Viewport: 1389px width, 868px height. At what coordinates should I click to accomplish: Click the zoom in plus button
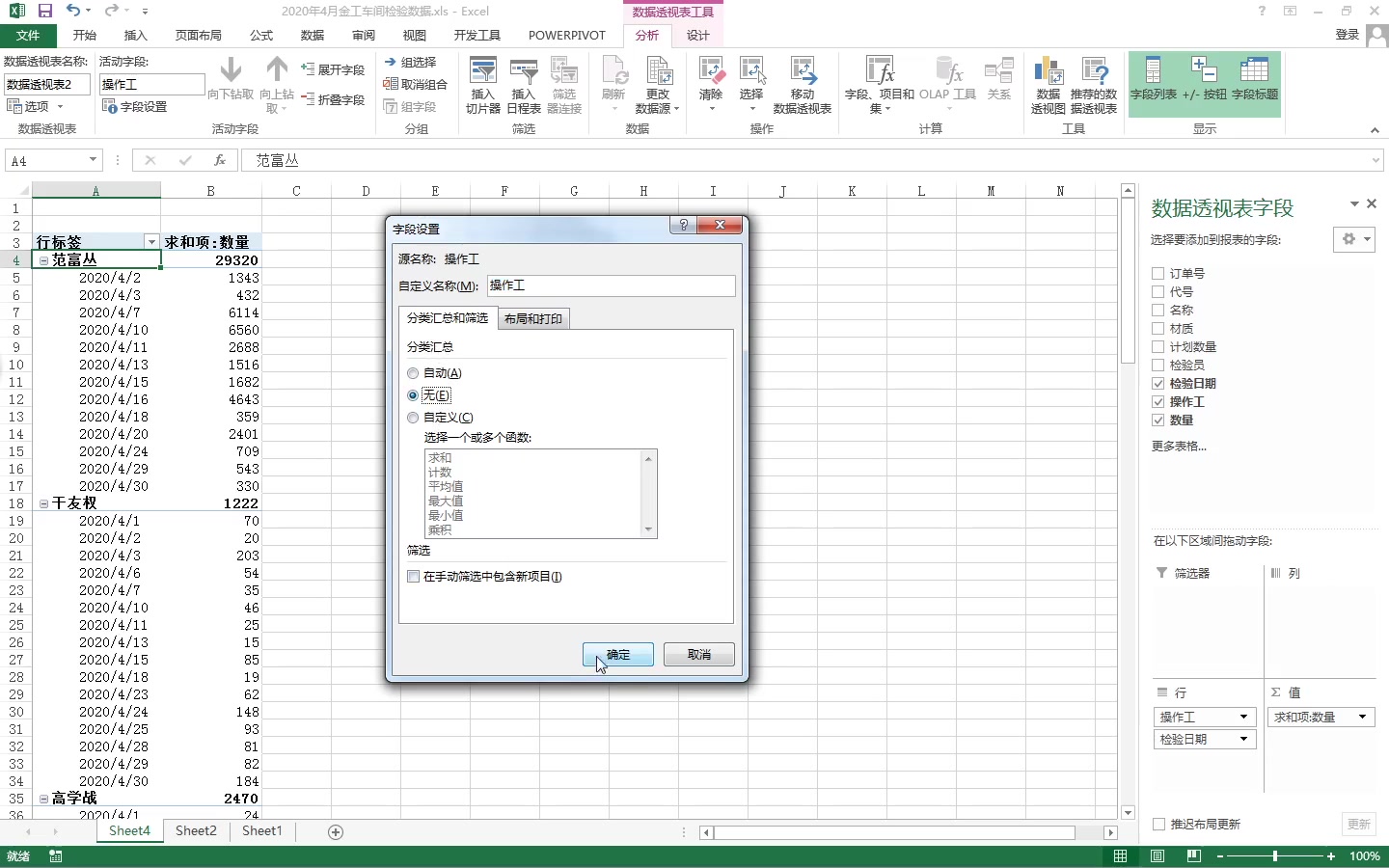click(x=1331, y=856)
